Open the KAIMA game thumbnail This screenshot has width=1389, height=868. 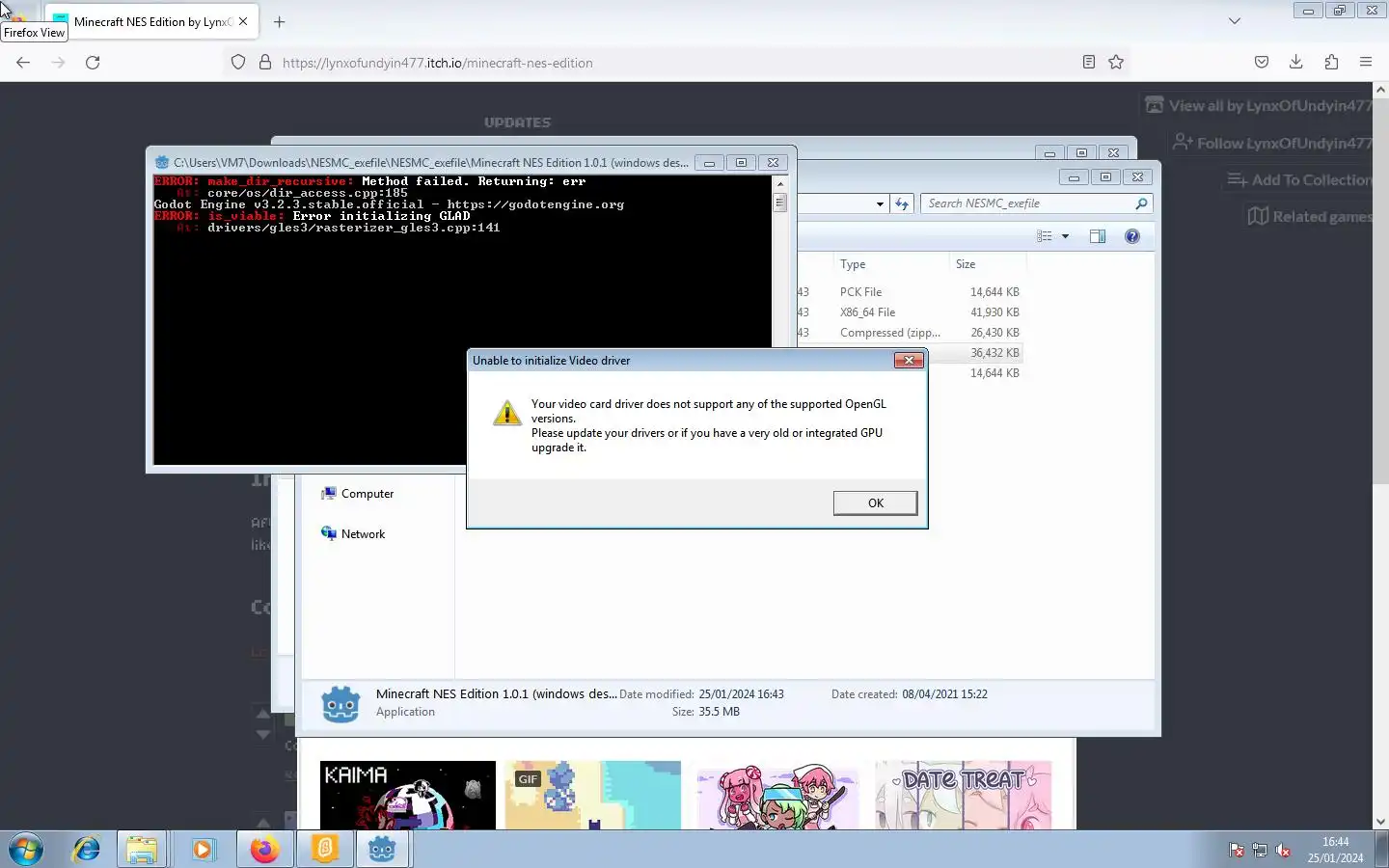point(408,795)
